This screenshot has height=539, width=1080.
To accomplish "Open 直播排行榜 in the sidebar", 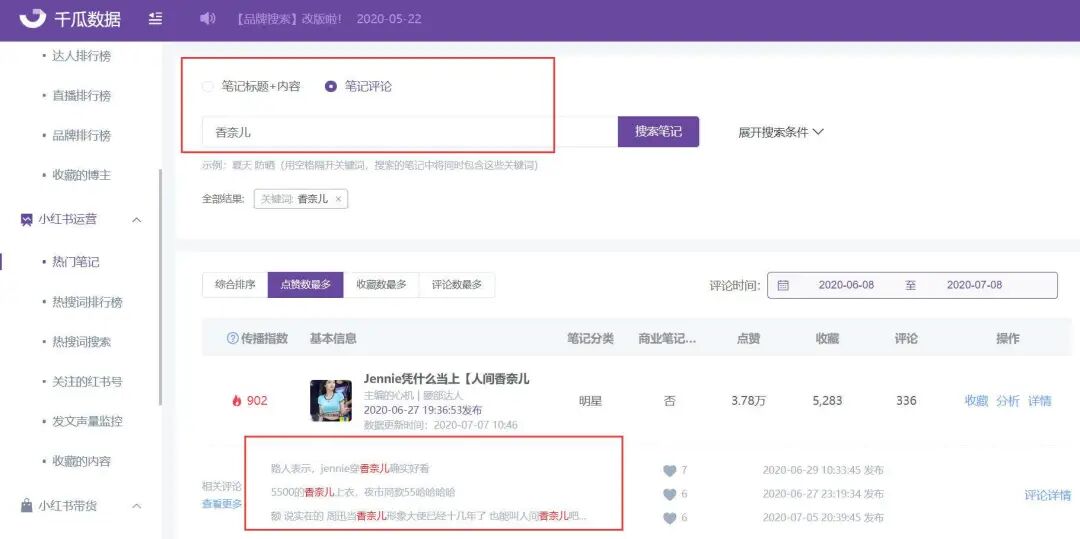I will coord(81,96).
